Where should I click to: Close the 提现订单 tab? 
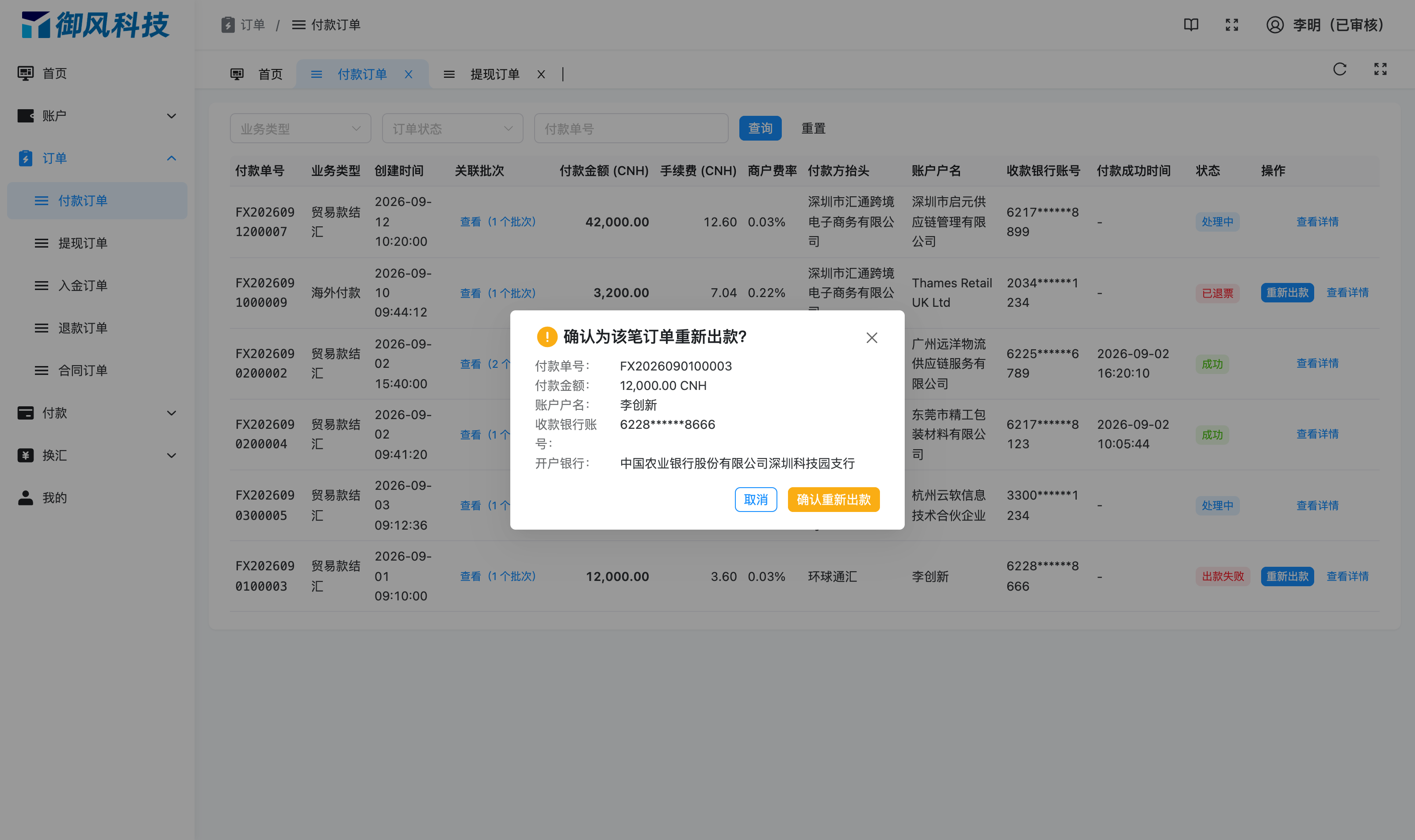coord(540,74)
